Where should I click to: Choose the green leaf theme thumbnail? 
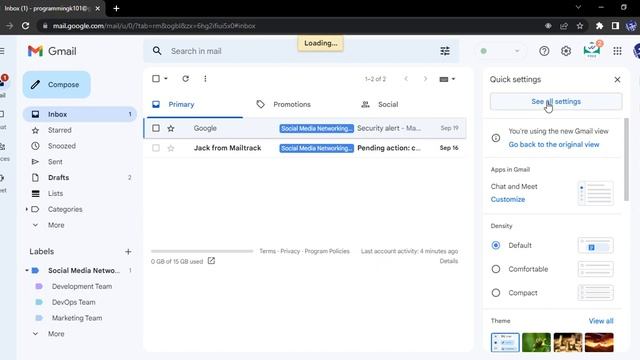click(536, 342)
